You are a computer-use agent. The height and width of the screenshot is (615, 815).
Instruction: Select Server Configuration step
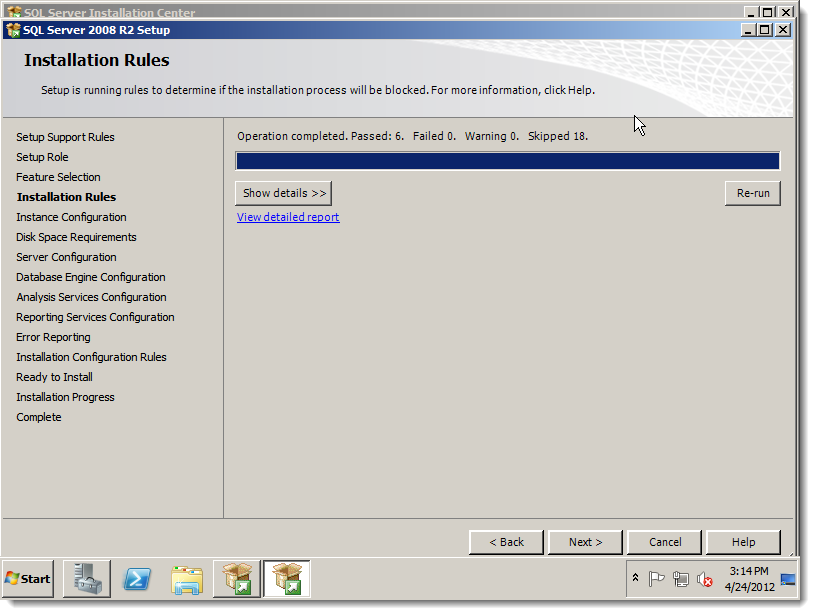[67, 257]
